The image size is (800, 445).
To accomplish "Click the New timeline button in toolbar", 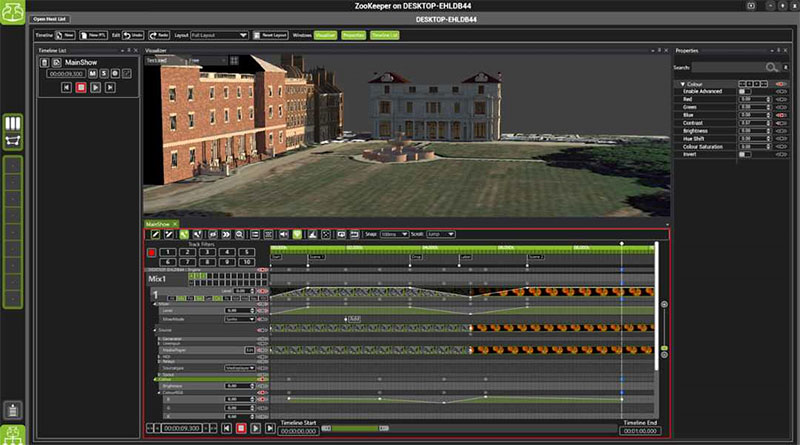I will pos(66,35).
